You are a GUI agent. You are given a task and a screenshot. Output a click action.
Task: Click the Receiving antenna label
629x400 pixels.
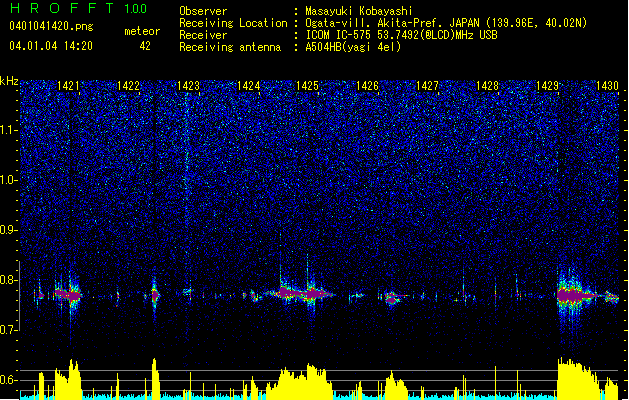230,47
